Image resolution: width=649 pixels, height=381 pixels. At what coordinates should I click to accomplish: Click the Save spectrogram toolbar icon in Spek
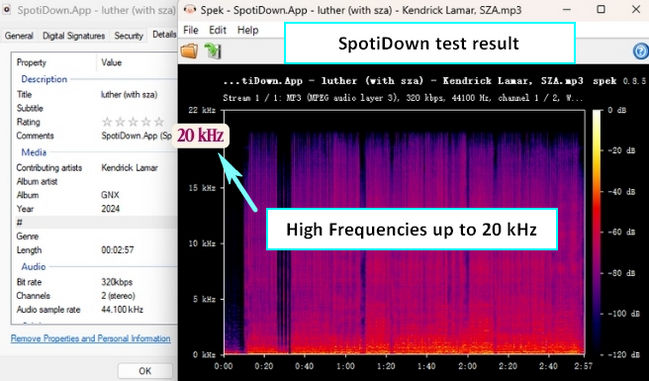[x=213, y=51]
